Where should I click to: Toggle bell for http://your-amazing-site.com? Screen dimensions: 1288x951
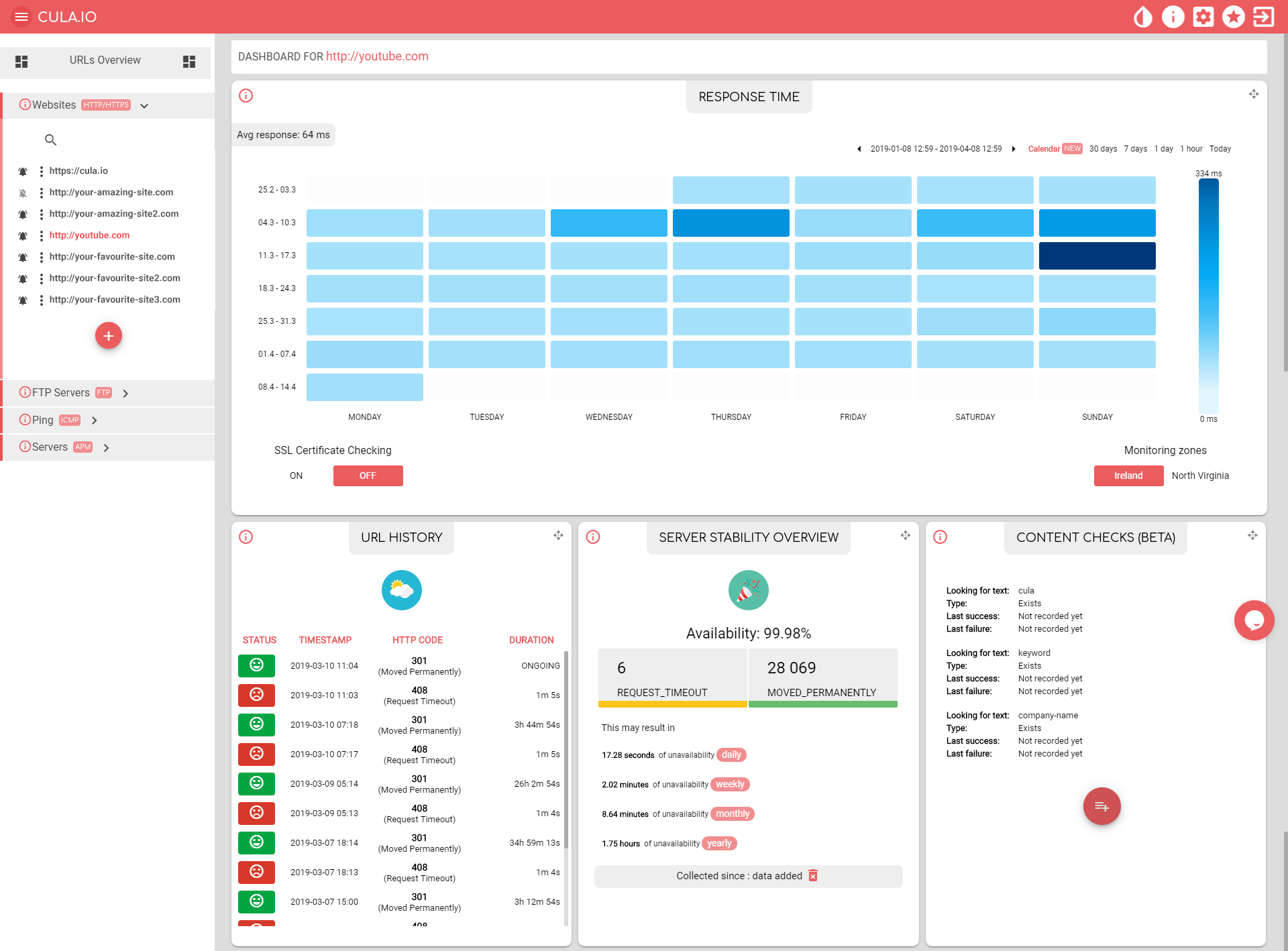pos(23,193)
